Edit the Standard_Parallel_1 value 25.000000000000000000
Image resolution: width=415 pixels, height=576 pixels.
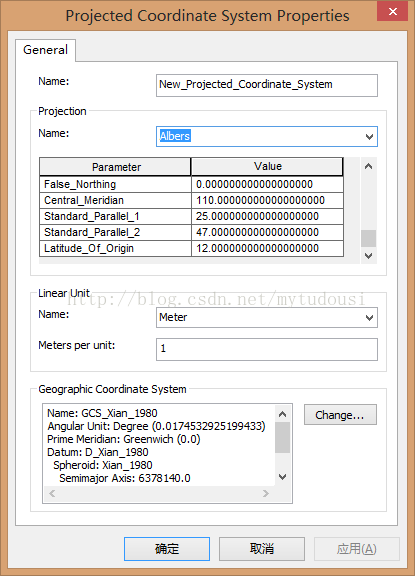click(x=267, y=216)
